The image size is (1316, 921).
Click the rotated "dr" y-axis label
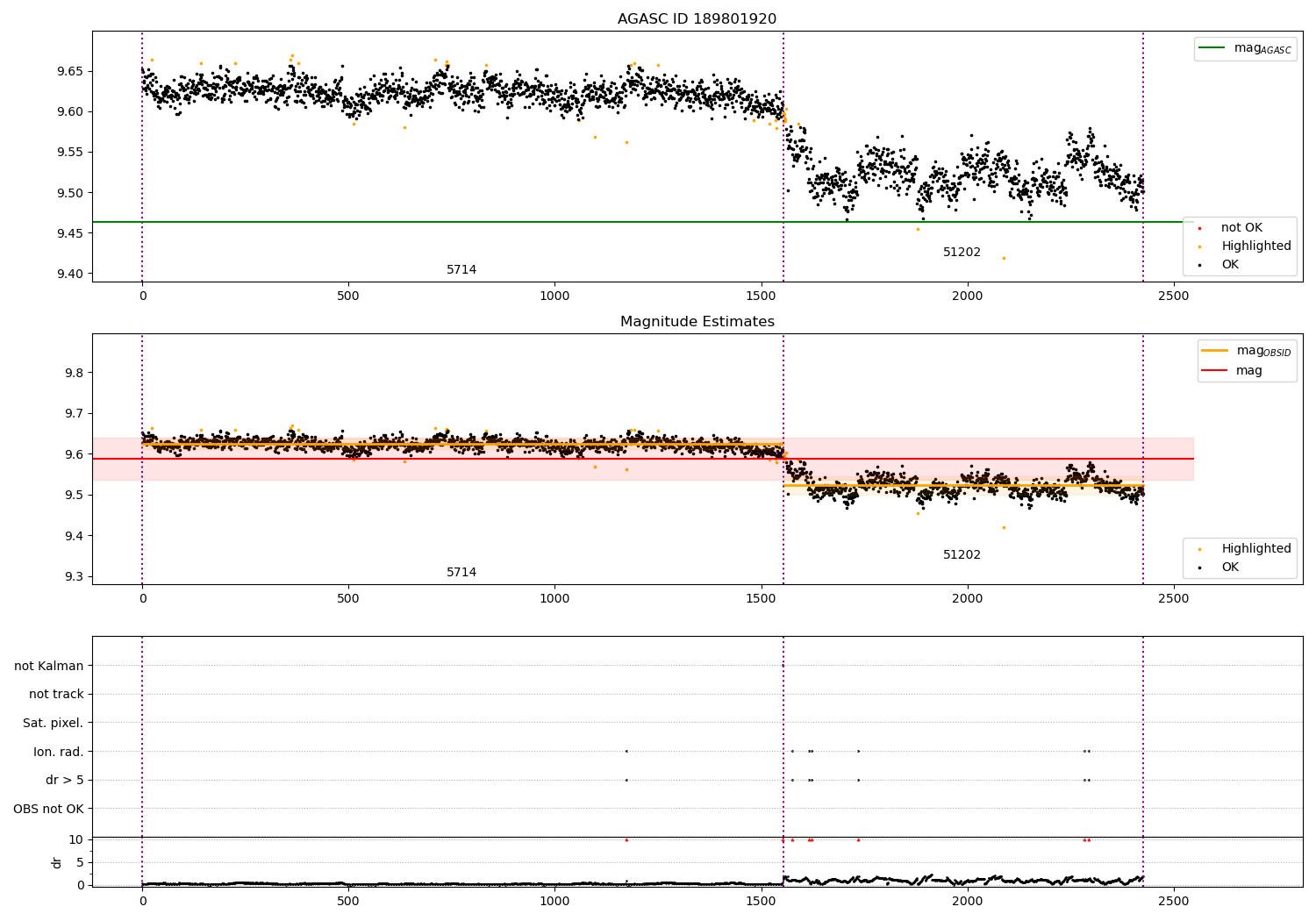[57, 863]
